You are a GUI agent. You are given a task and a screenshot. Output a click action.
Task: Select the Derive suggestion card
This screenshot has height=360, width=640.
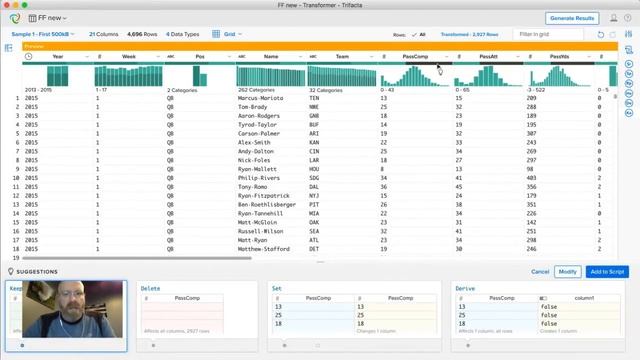click(538, 316)
